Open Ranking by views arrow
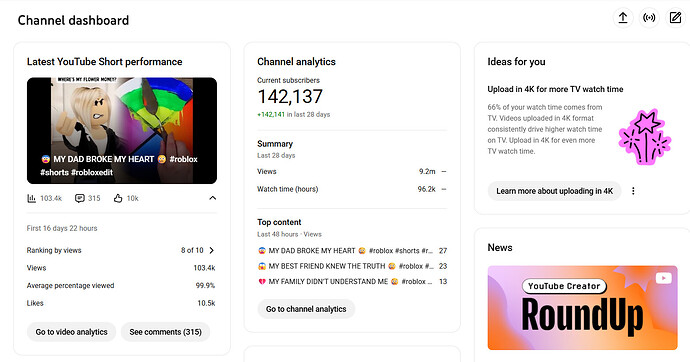Image resolution: width=690 pixels, height=362 pixels. [212, 250]
